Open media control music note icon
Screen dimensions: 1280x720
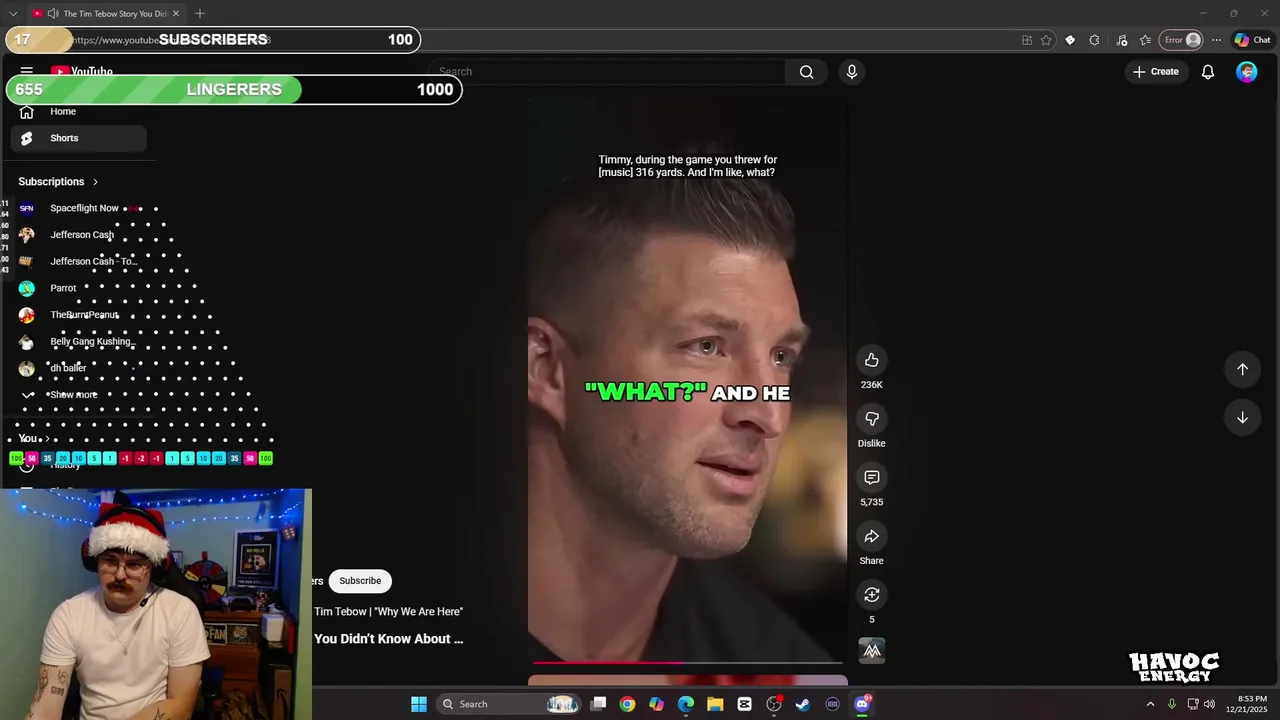(1121, 40)
